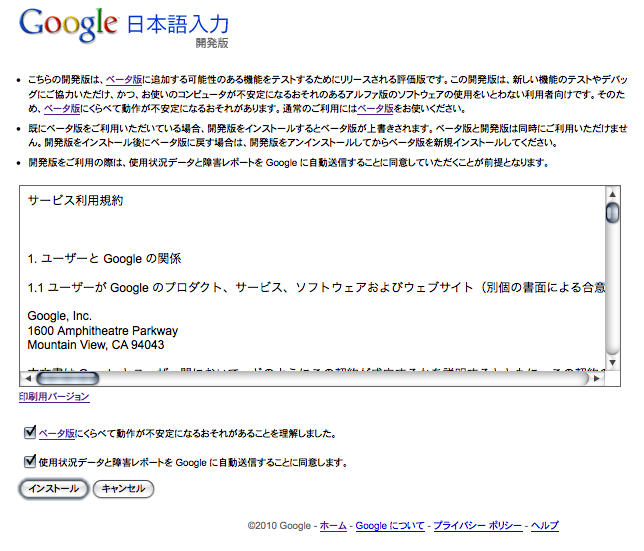Open the Google について footer link
Viewport: 644px width, 551px height.
click(390, 526)
